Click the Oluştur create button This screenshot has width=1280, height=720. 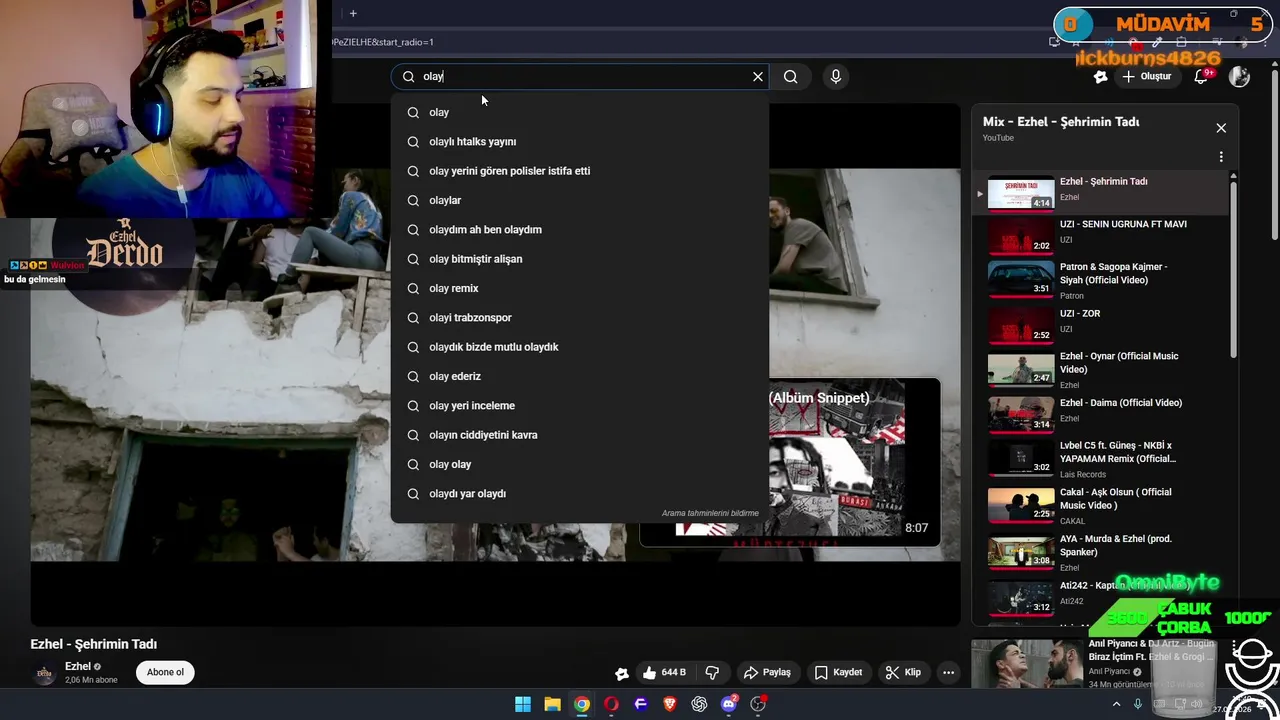point(1147,76)
